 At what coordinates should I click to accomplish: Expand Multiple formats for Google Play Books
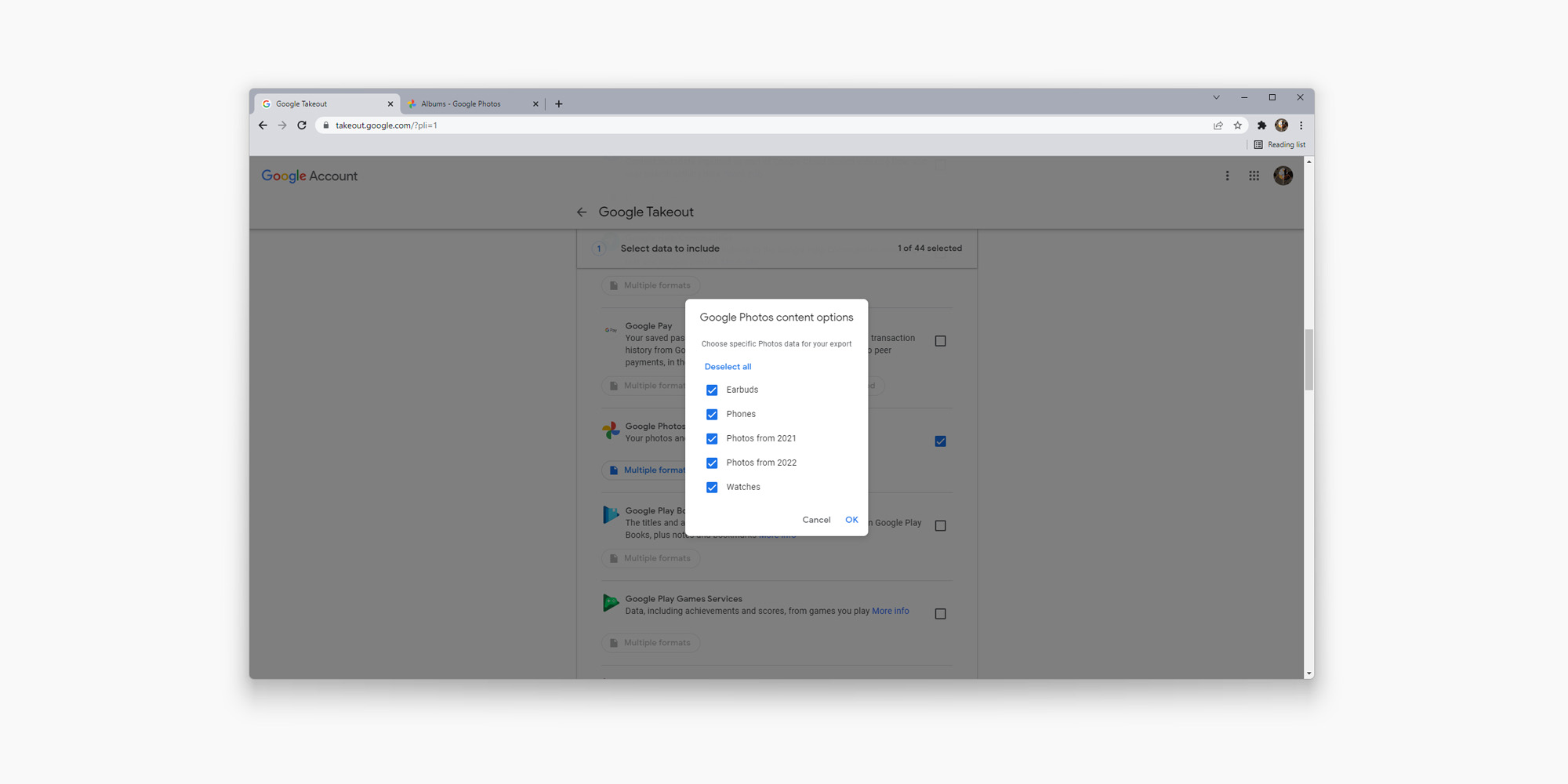(x=651, y=557)
